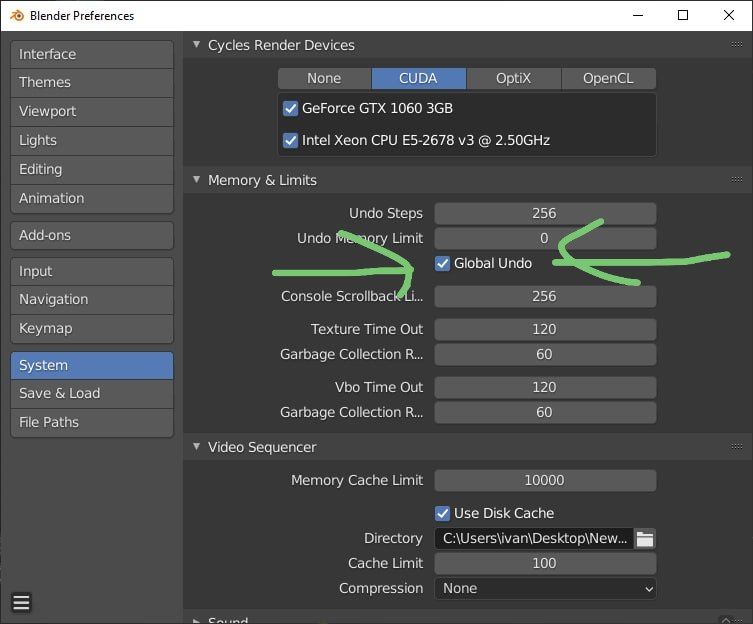Grab Video Sequencer panel drag handle
The image size is (753, 624).
[736, 447]
